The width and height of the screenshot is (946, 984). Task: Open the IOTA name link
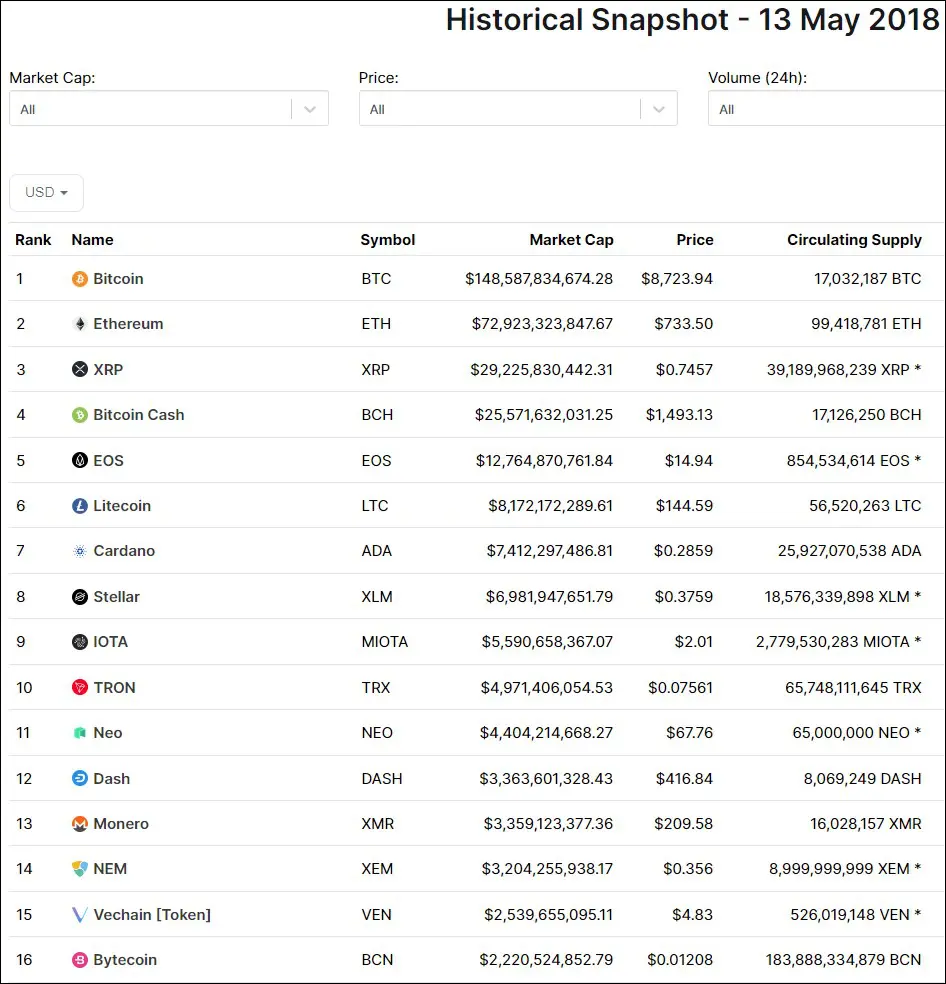pyautogui.click(x=110, y=642)
